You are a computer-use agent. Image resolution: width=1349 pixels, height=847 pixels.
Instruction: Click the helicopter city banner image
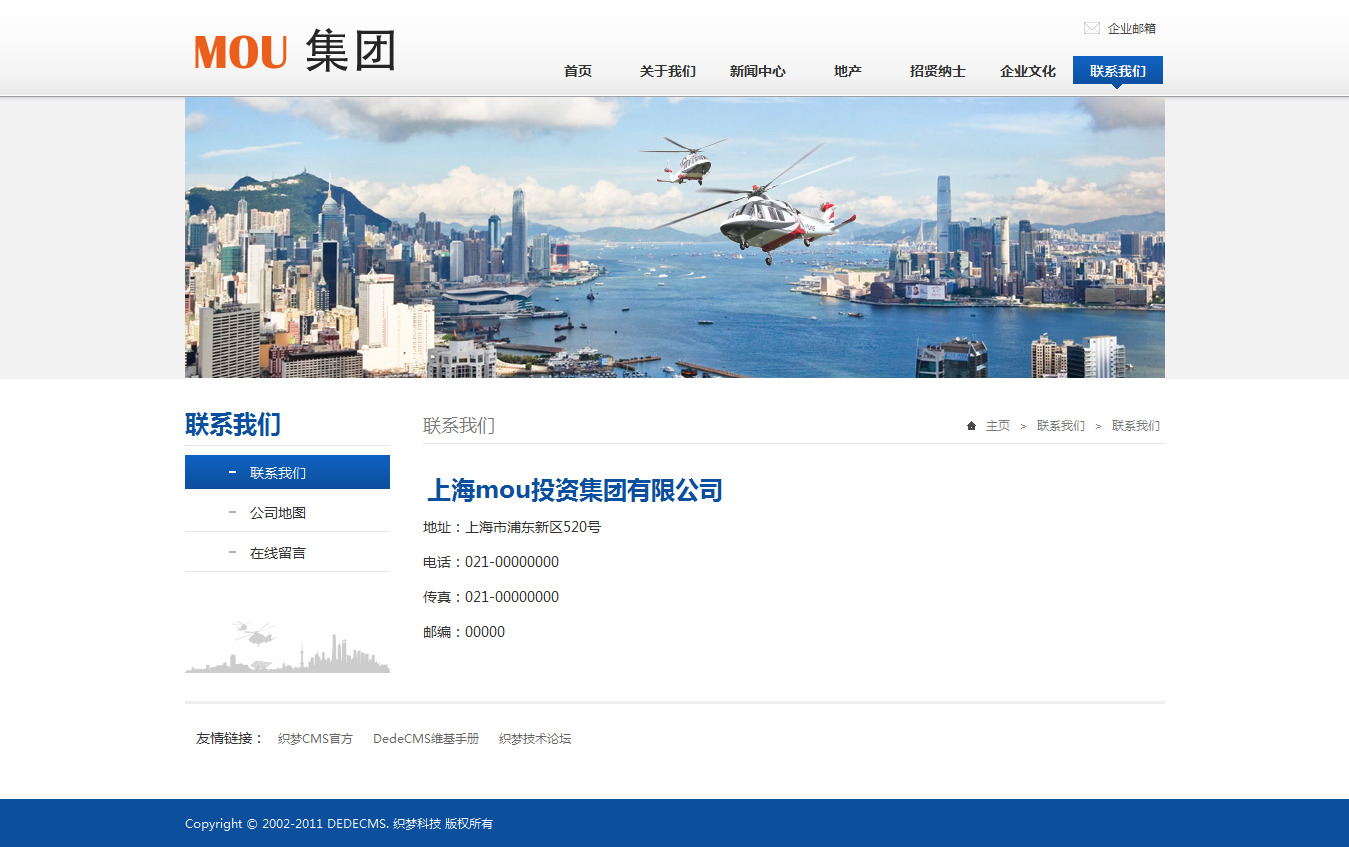675,238
